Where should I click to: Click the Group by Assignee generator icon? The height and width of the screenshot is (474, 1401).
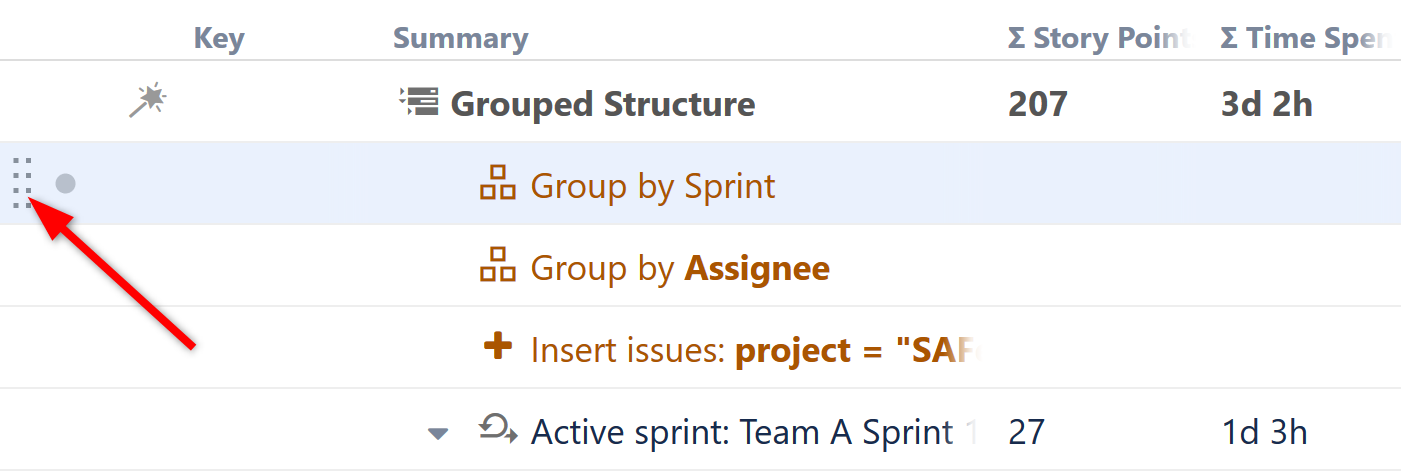498,267
